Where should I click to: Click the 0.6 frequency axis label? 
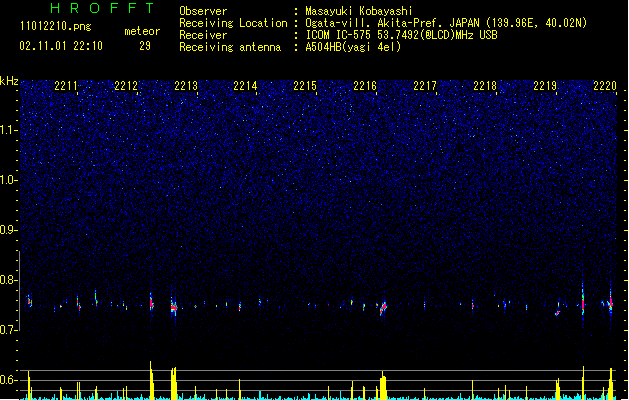[8, 380]
